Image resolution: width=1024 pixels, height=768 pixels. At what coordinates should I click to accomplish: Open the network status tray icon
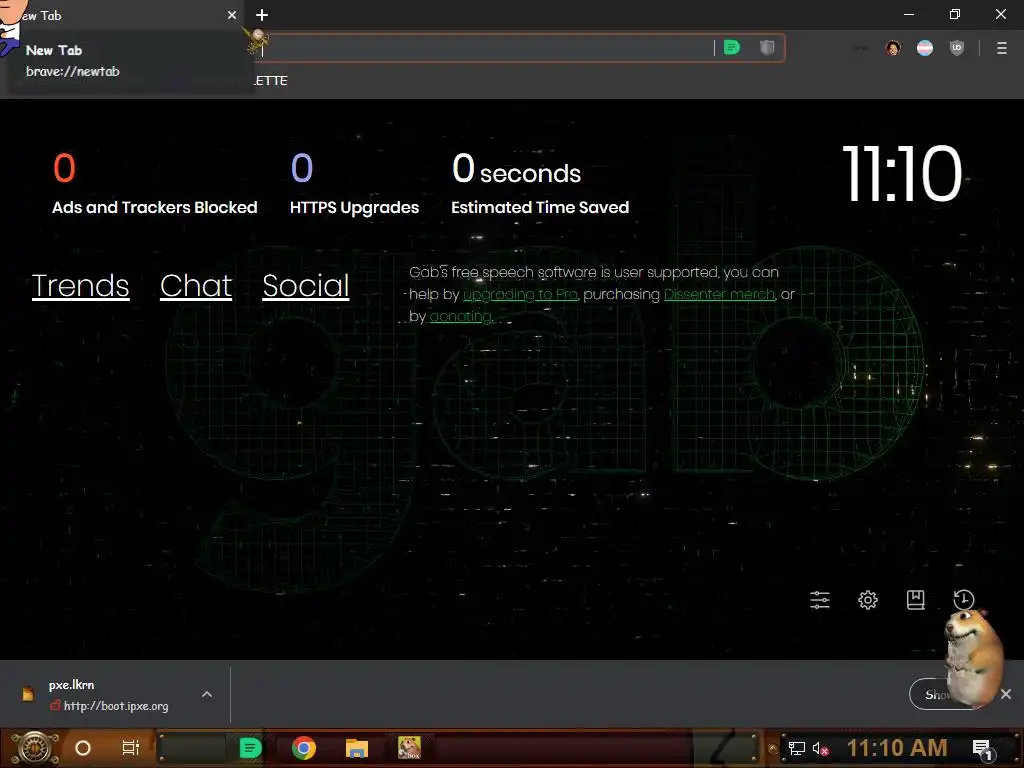pyautogui.click(x=797, y=748)
